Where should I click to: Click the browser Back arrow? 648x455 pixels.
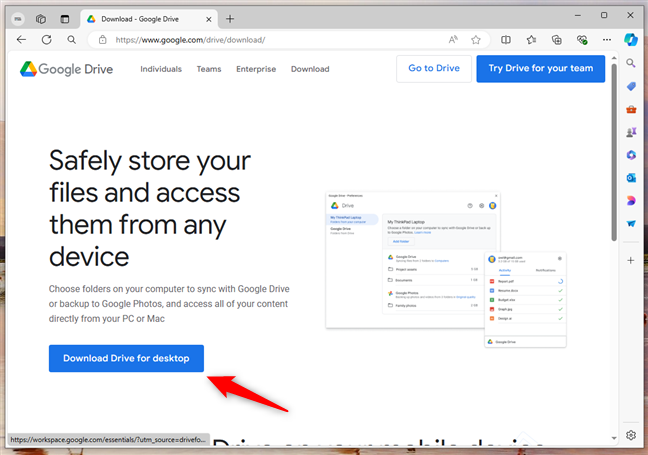click(21, 40)
